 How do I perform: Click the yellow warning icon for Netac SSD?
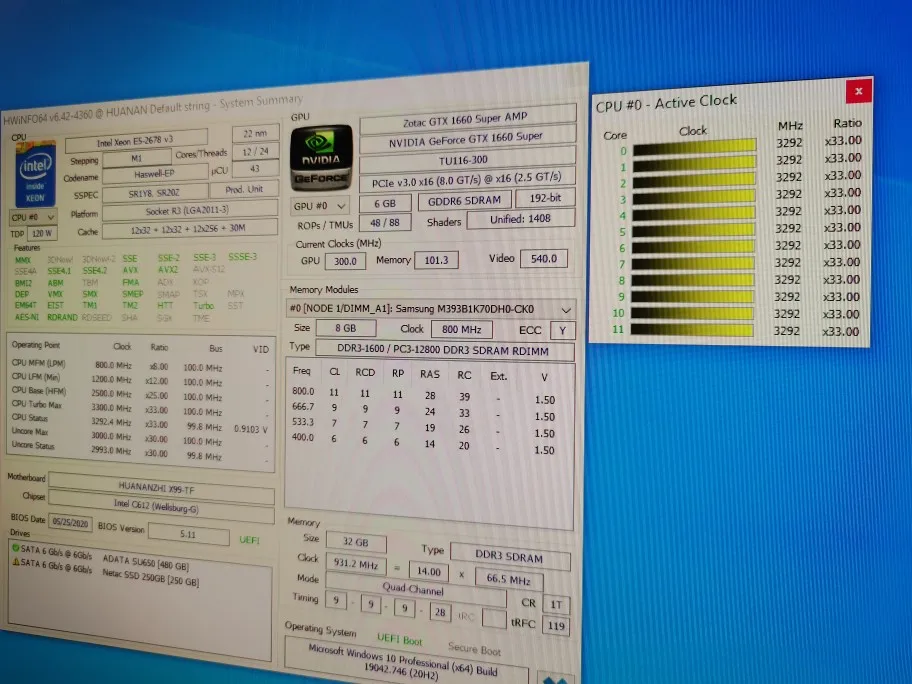coord(16,562)
